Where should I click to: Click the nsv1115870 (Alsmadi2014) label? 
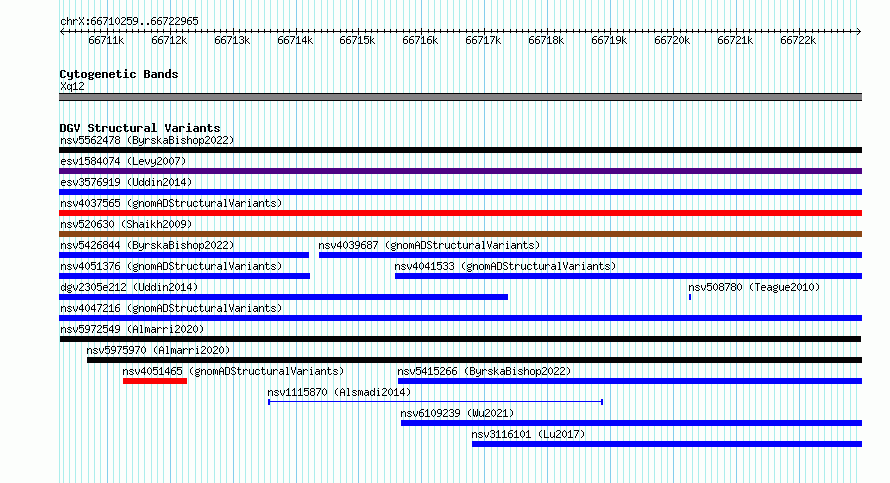pos(339,392)
